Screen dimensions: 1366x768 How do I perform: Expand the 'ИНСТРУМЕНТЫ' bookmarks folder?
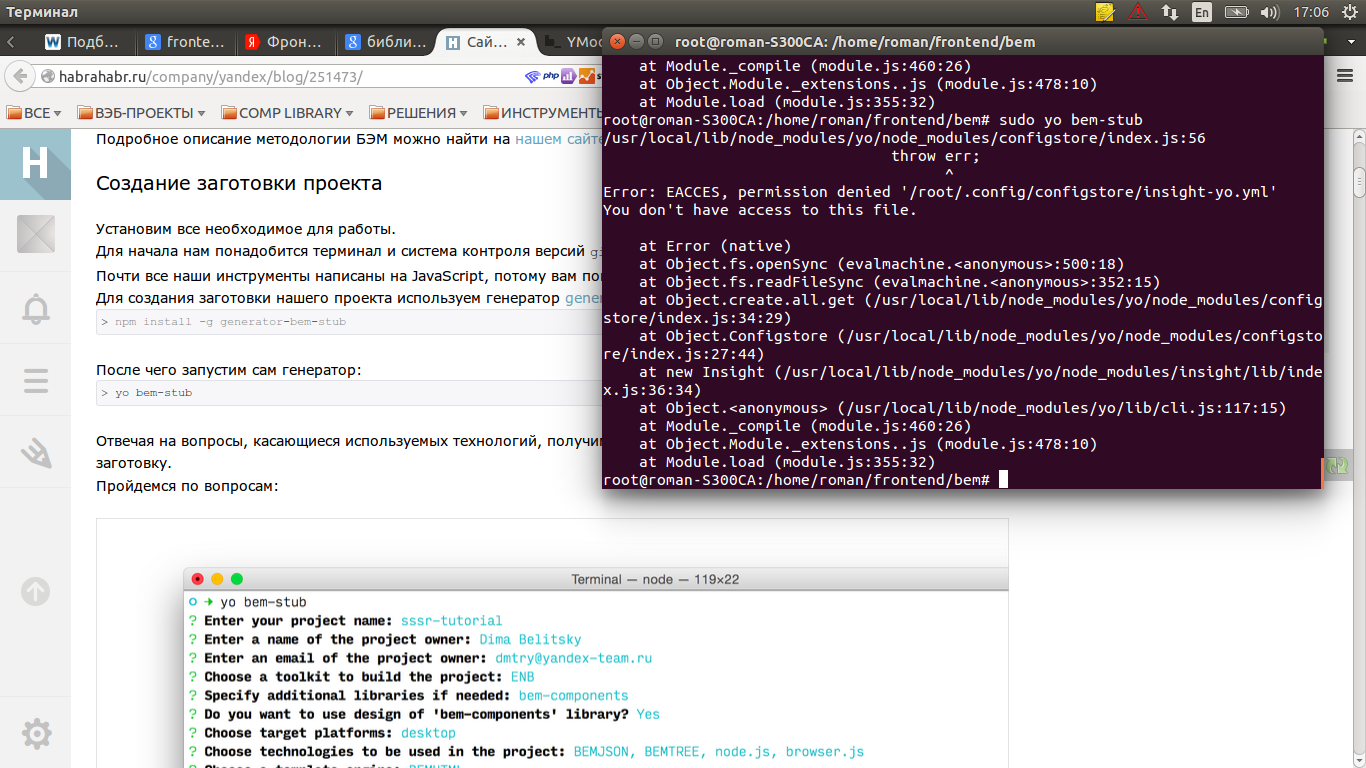543,113
